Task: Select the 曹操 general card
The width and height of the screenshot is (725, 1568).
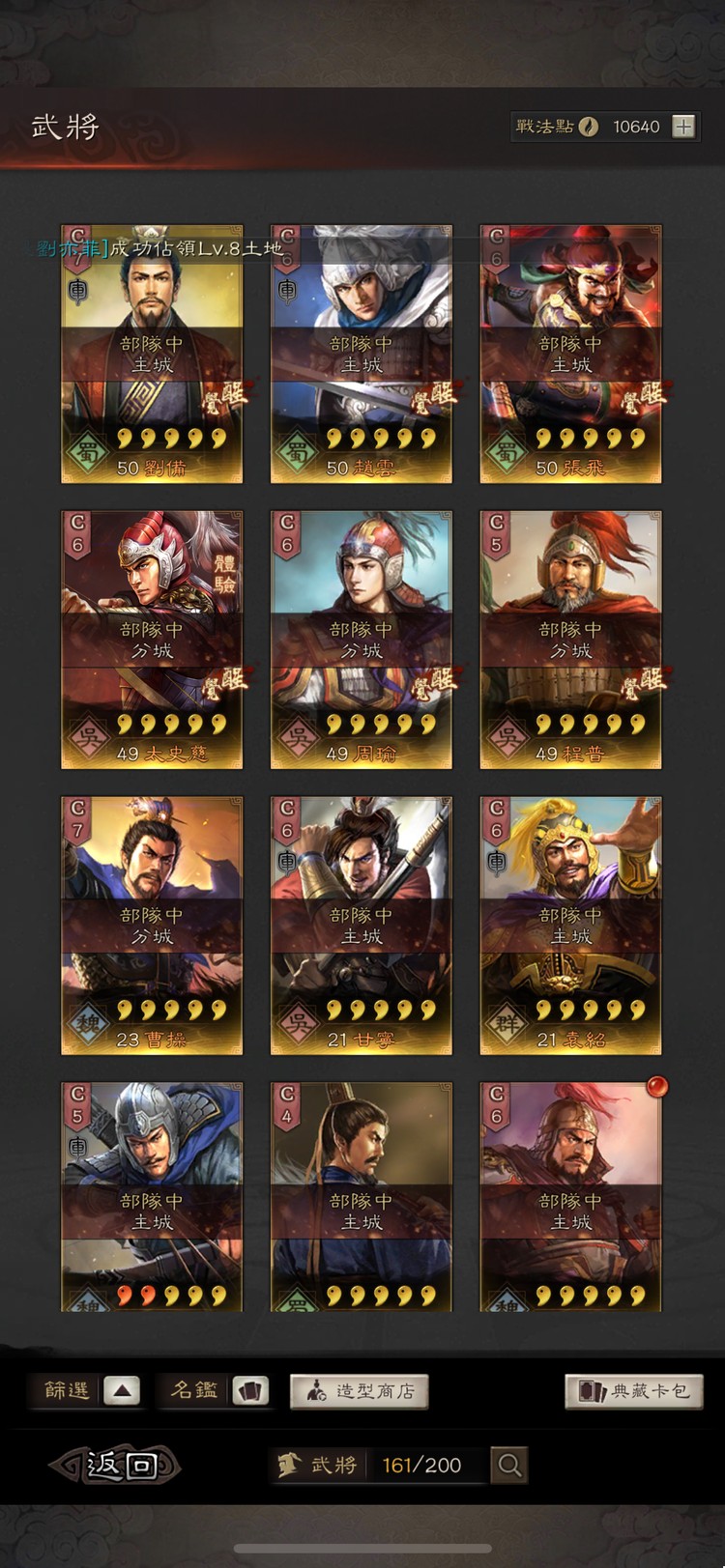Action: (x=152, y=926)
